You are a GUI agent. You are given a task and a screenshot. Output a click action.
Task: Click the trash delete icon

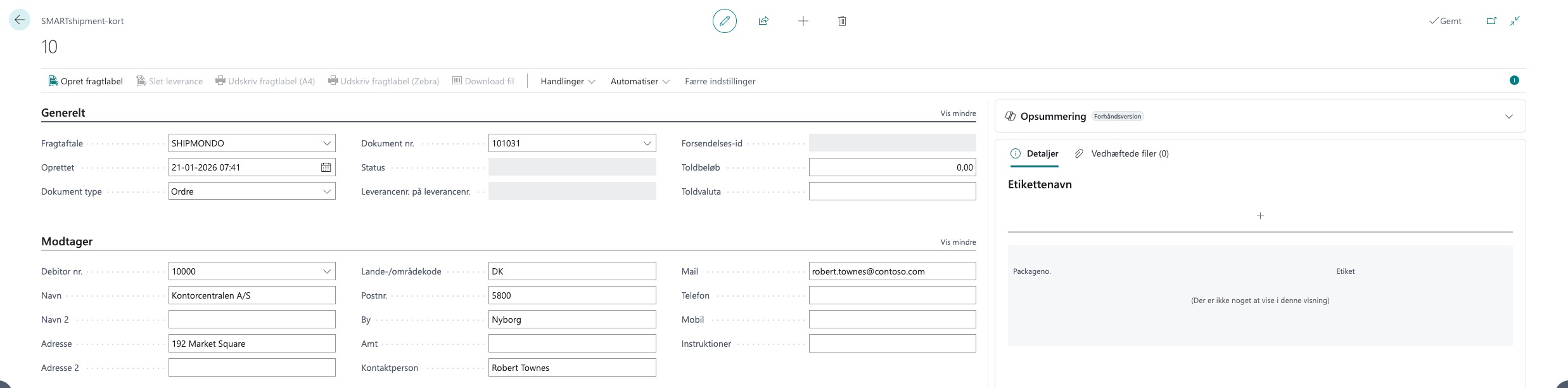pyautogui.click(x=842, y=21)
